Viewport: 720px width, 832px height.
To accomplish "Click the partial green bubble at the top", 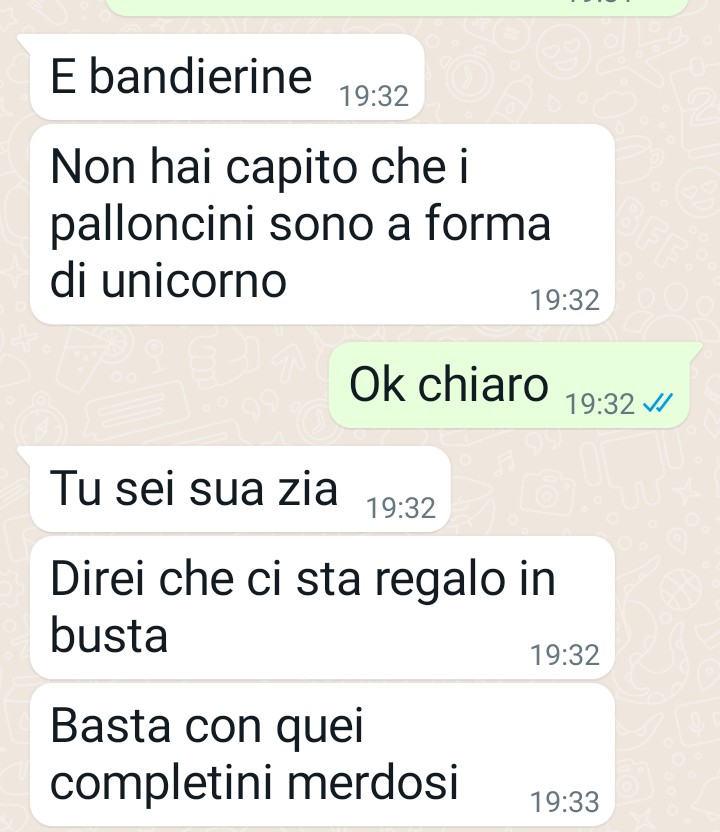I will pyautogui.click(x=398, y=6).
